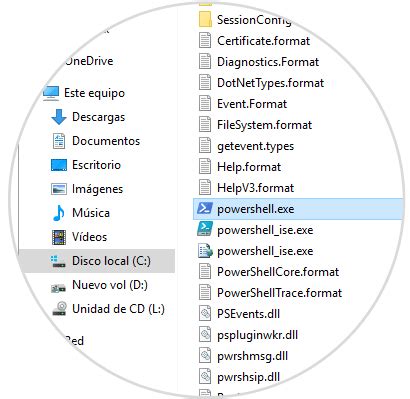Select FileSystem.format file name

pos(264,125)
